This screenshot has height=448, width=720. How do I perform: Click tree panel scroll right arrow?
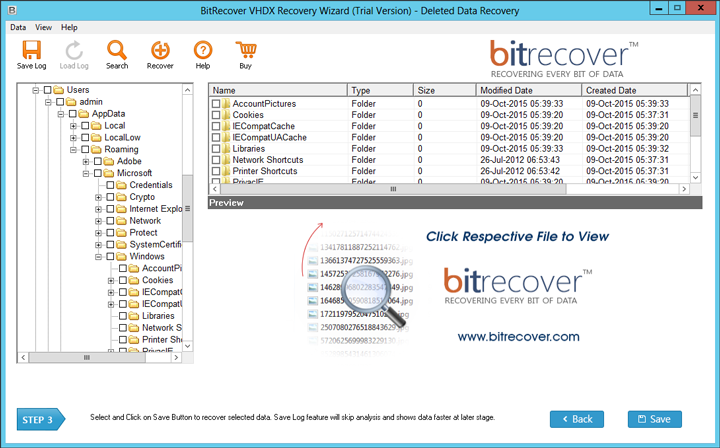[x=176, y=358]
